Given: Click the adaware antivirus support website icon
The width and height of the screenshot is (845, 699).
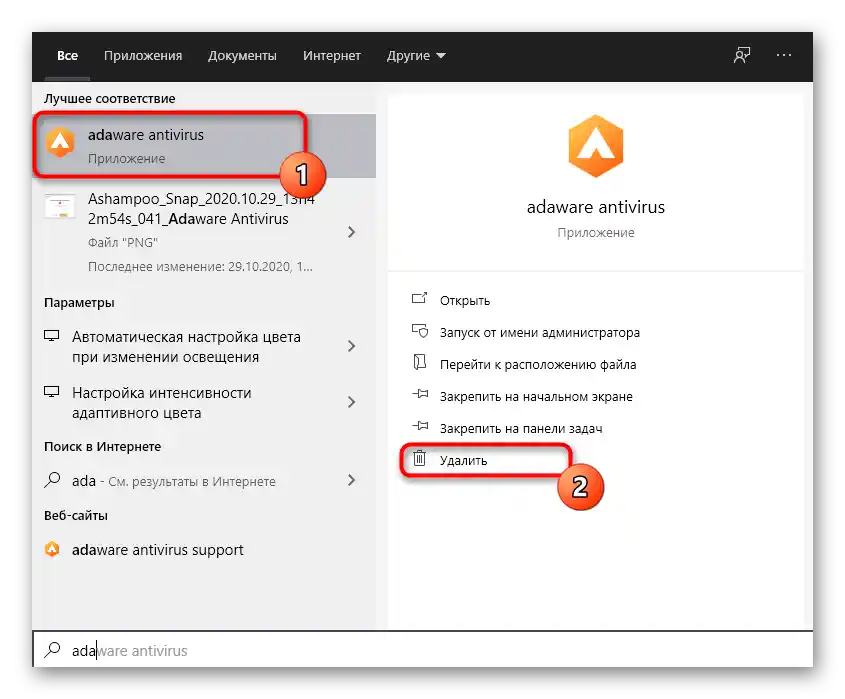Looking at the screenshot, I should (53, 550).
